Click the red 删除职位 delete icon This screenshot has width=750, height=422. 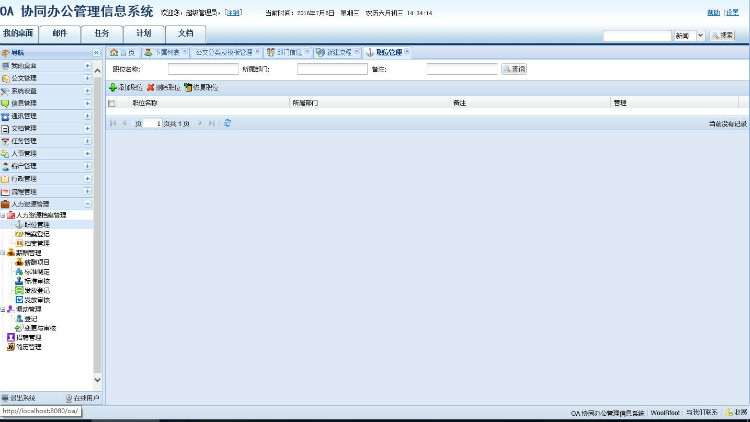click(x=150, y=88)
